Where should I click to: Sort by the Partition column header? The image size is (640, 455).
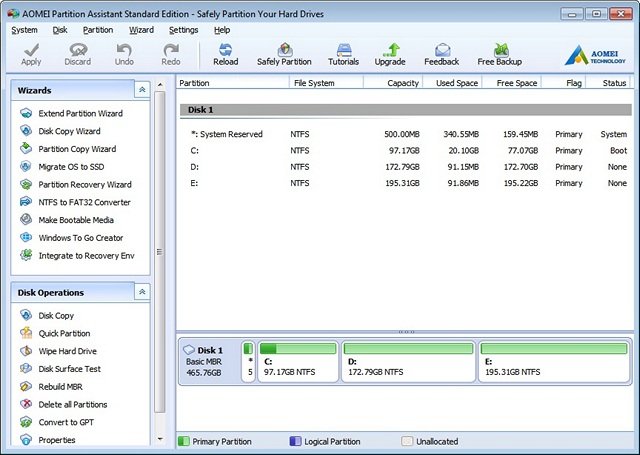click(233, 83)
